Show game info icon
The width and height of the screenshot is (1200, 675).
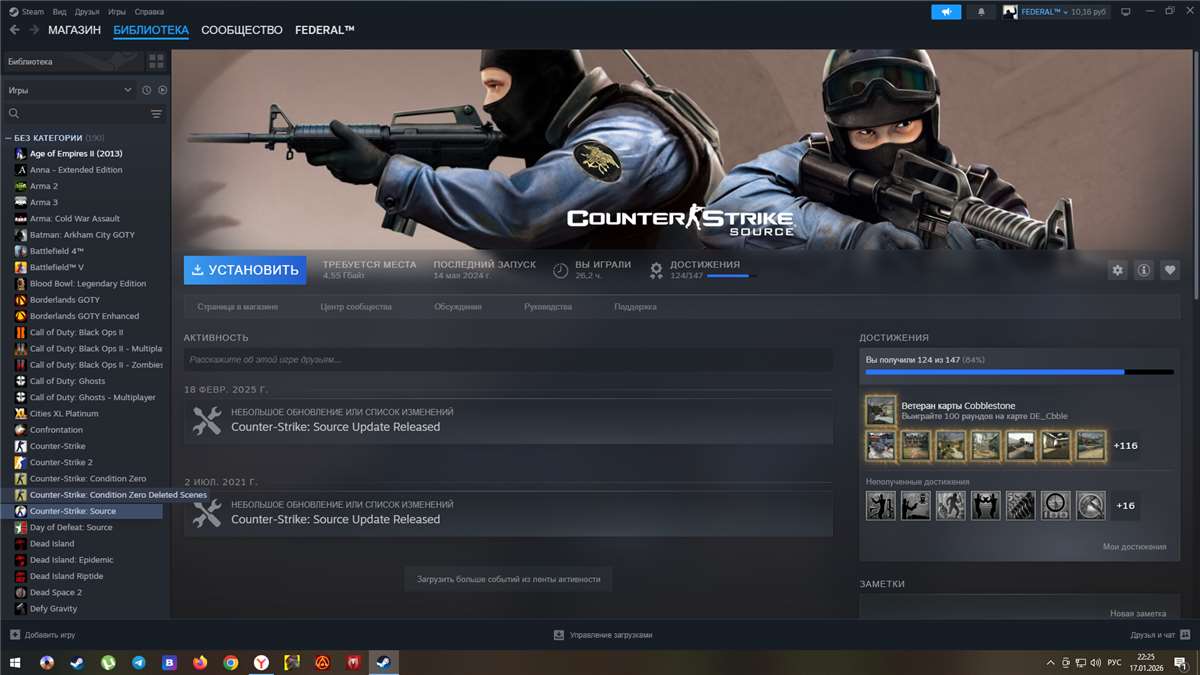pyautogui.click(x=1143, y=270)
